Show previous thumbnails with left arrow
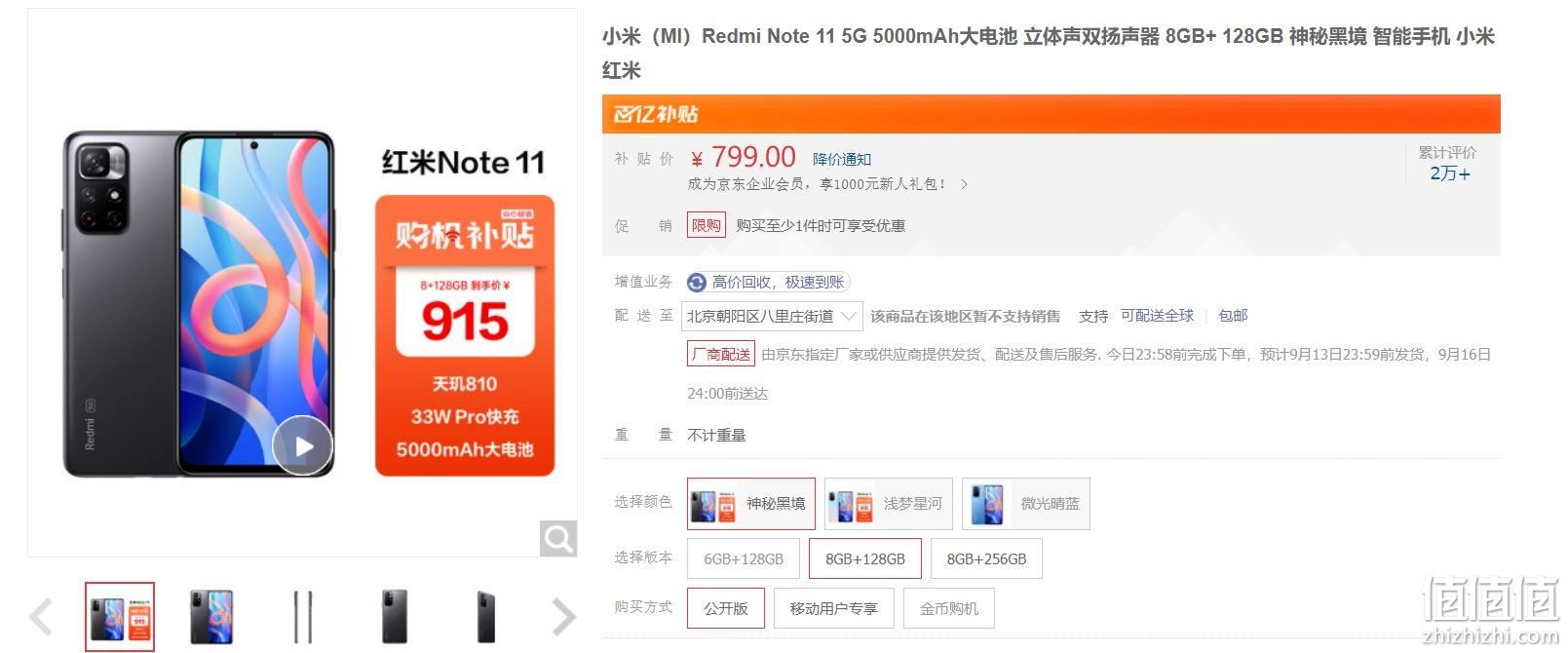Image resolution: width=1568 pixels, height=653 pixels. coord(41,617)
